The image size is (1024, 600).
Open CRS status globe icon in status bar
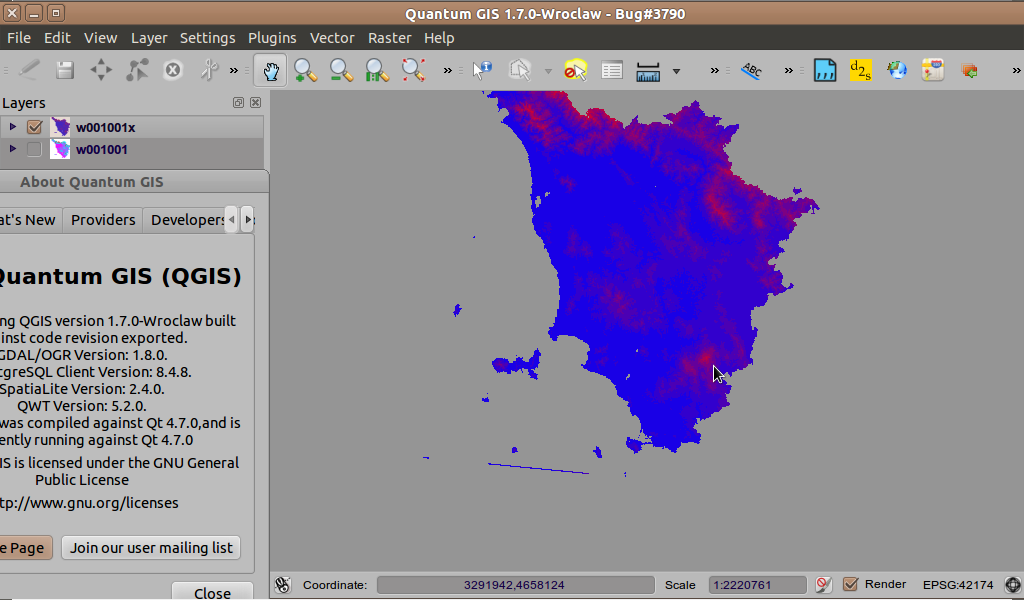(1012, 585)
